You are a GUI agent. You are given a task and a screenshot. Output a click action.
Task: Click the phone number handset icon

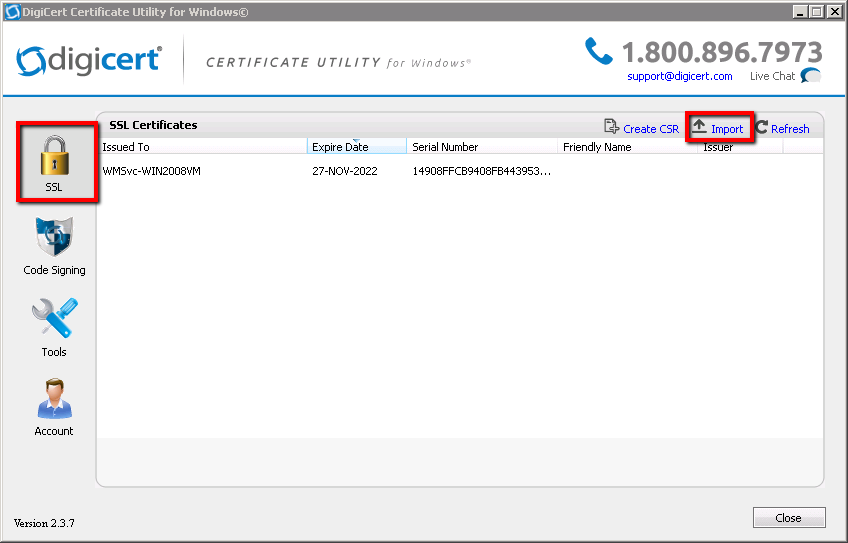[598, 51]
